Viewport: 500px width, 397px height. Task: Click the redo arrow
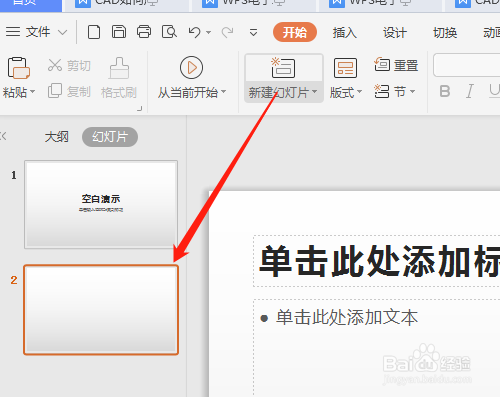(x=227, y=32)
